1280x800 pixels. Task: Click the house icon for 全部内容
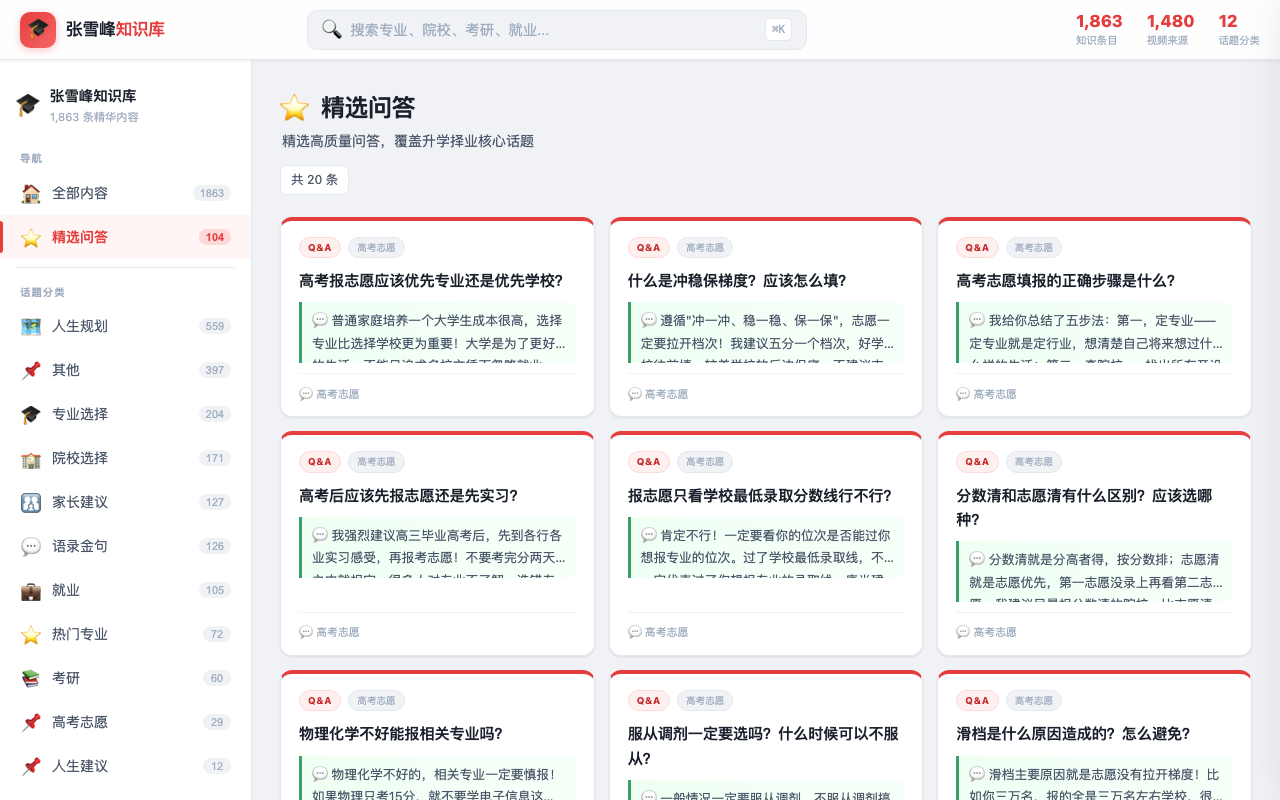click(31, 193)
